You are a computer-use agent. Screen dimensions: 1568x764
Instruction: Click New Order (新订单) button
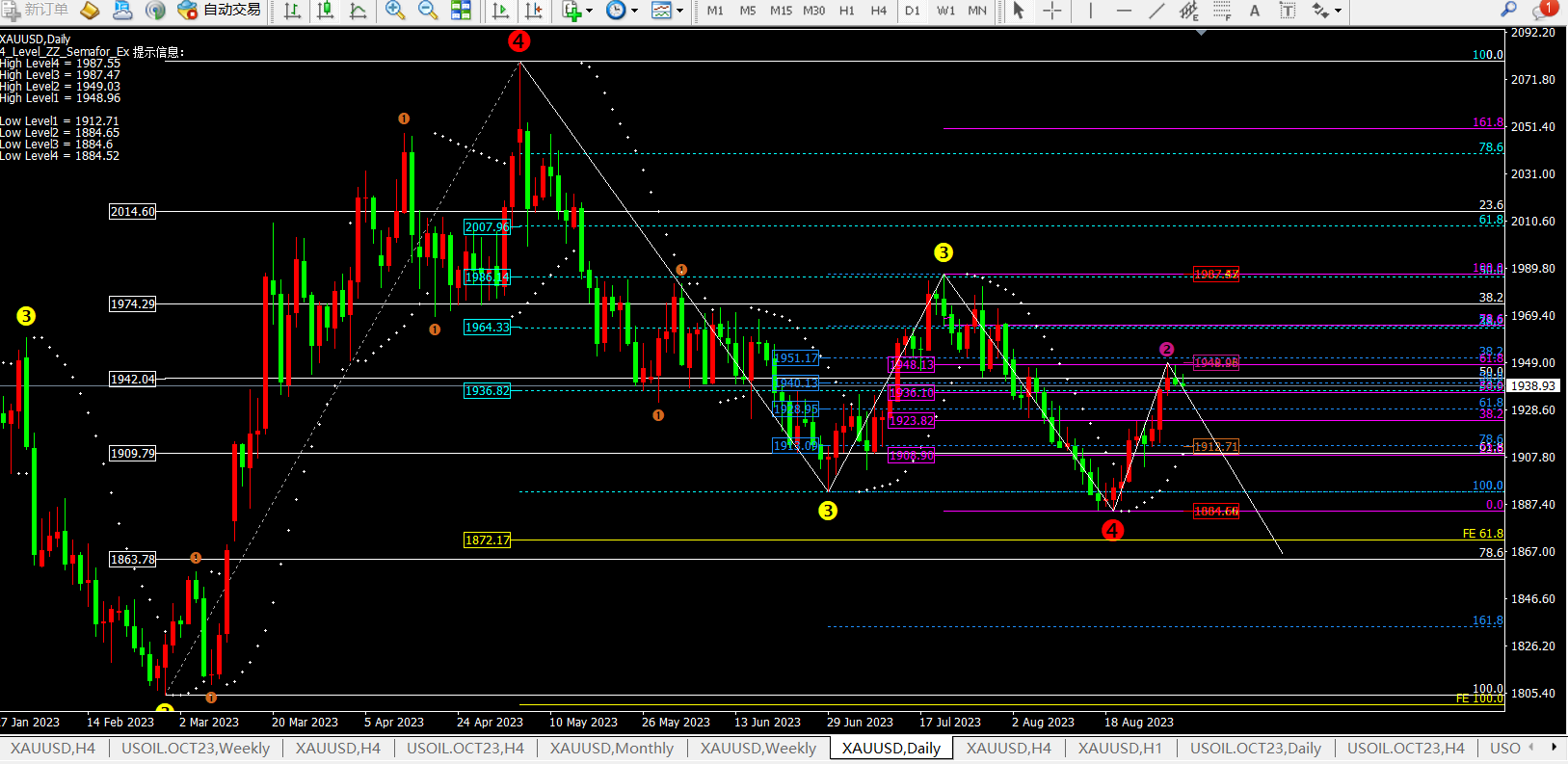[36, 10]
